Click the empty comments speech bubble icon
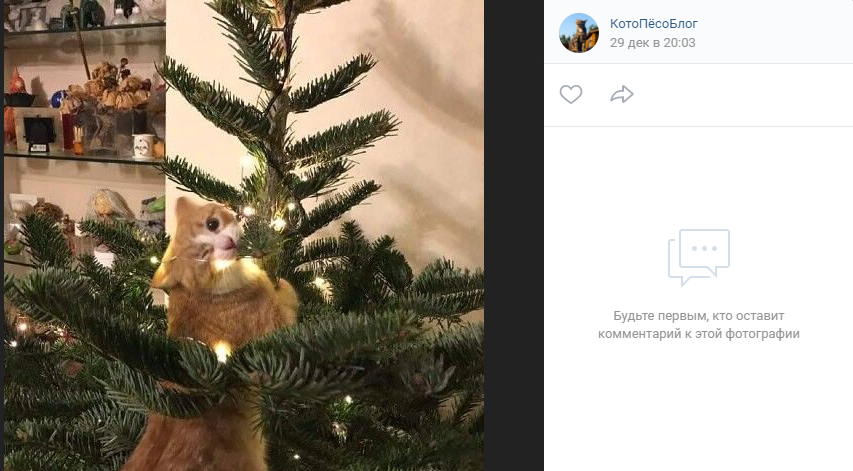The height and width of the screenshot is (471, 853). click(x=699, y=257)
